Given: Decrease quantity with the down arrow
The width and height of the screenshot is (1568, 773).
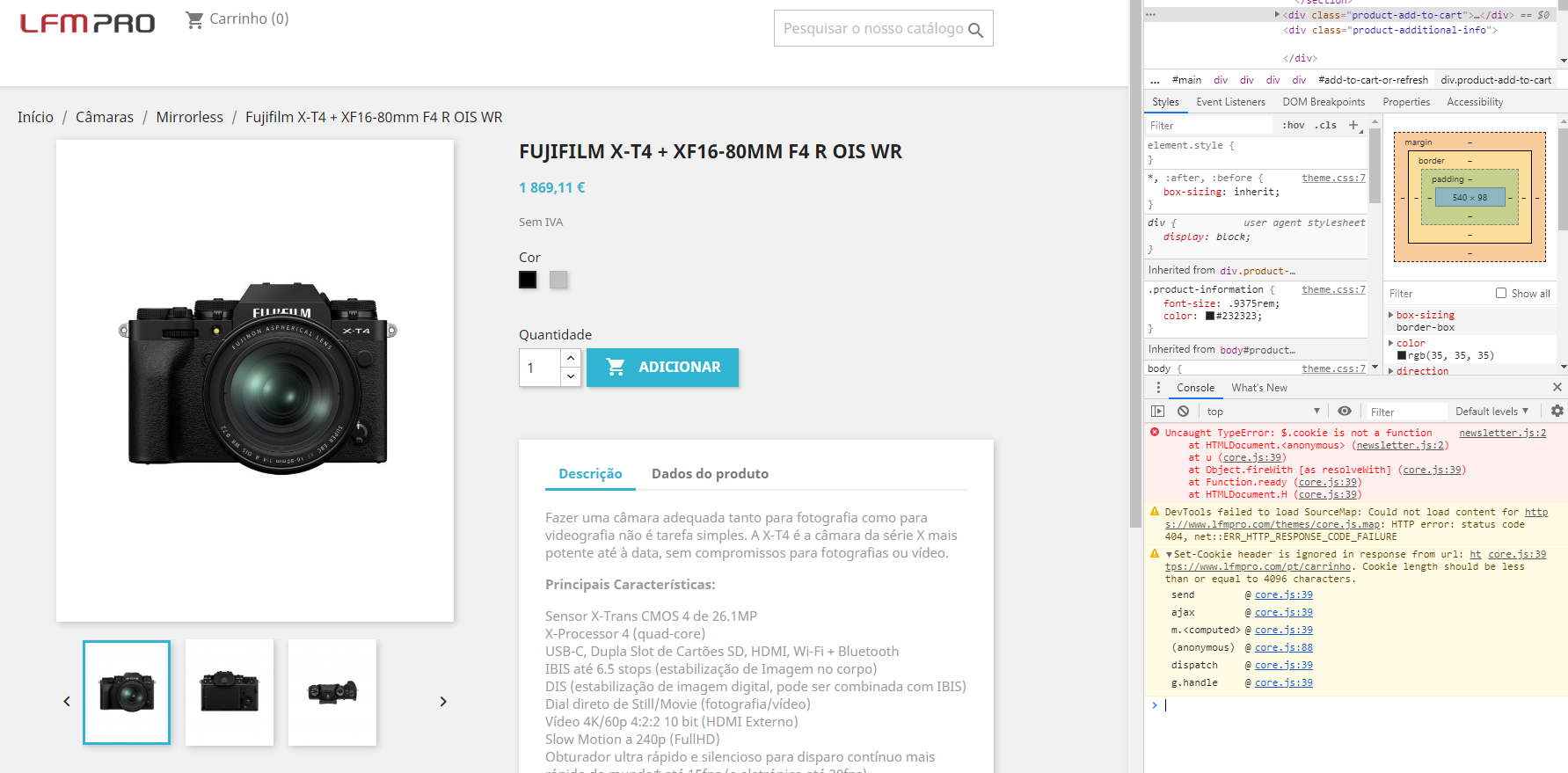Looking at the screenshot, I should [x=571, y=376].
